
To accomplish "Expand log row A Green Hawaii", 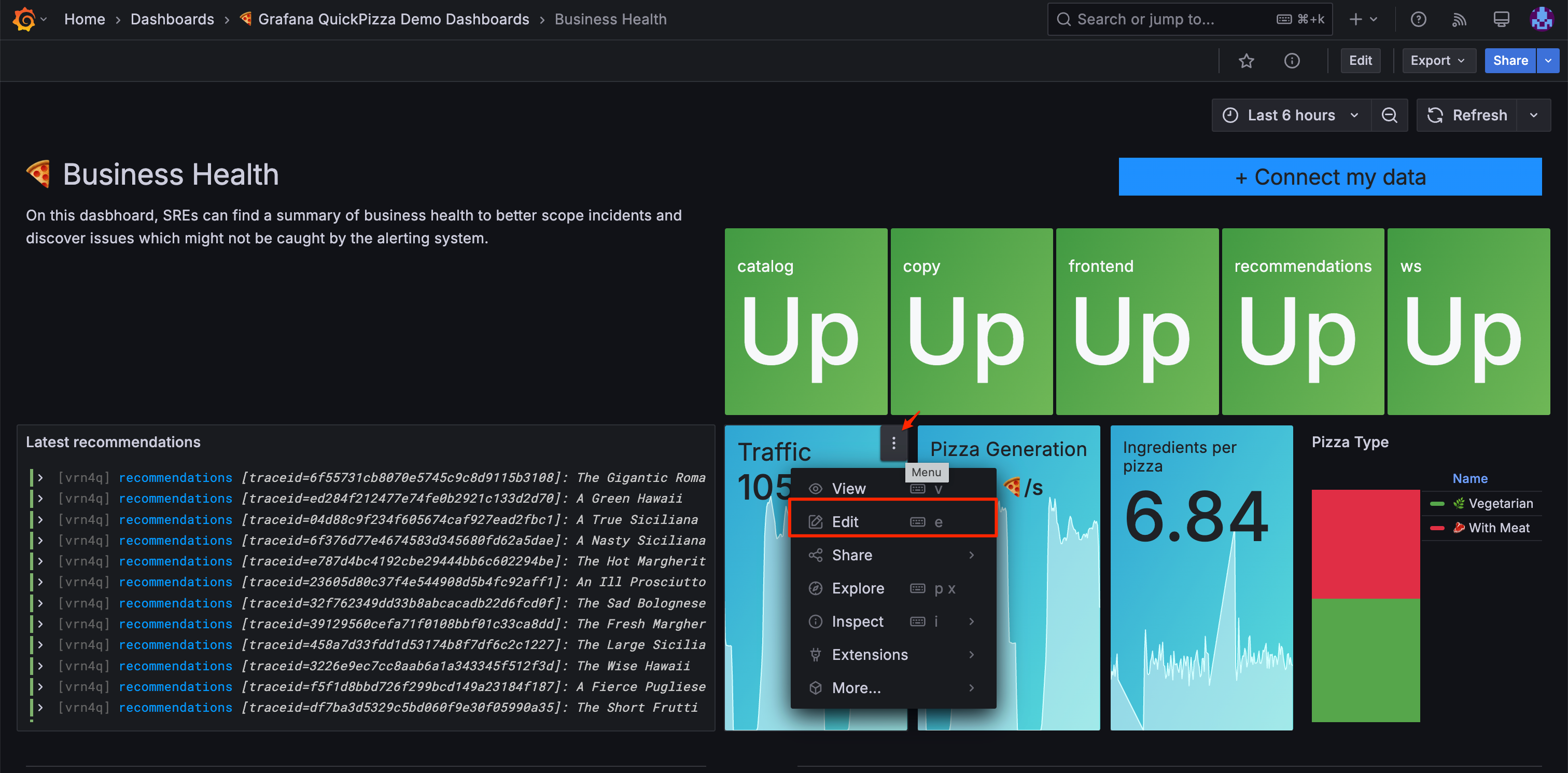I will [x=40, y=499].
